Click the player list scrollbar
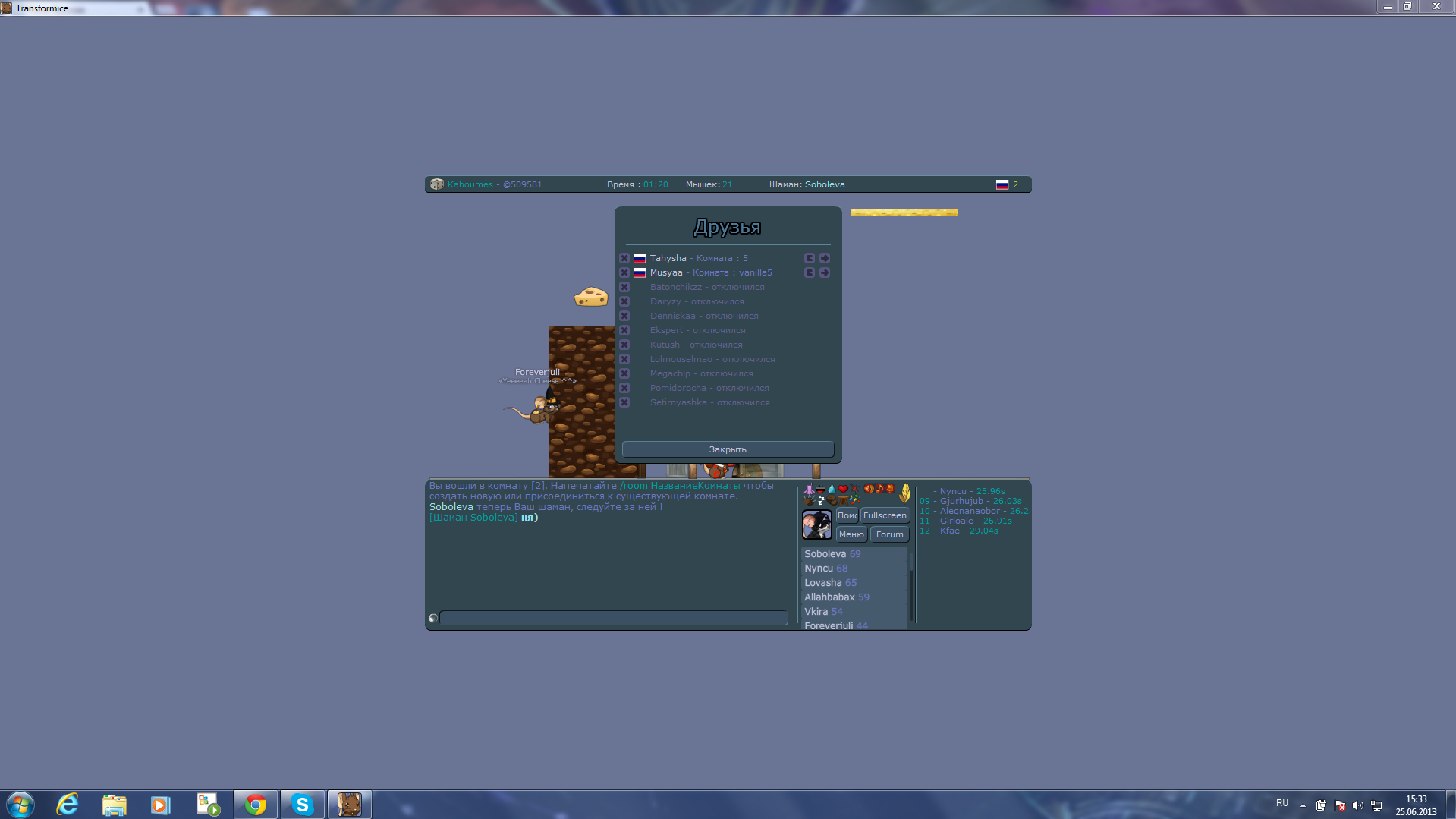 (x=910, y=586)
